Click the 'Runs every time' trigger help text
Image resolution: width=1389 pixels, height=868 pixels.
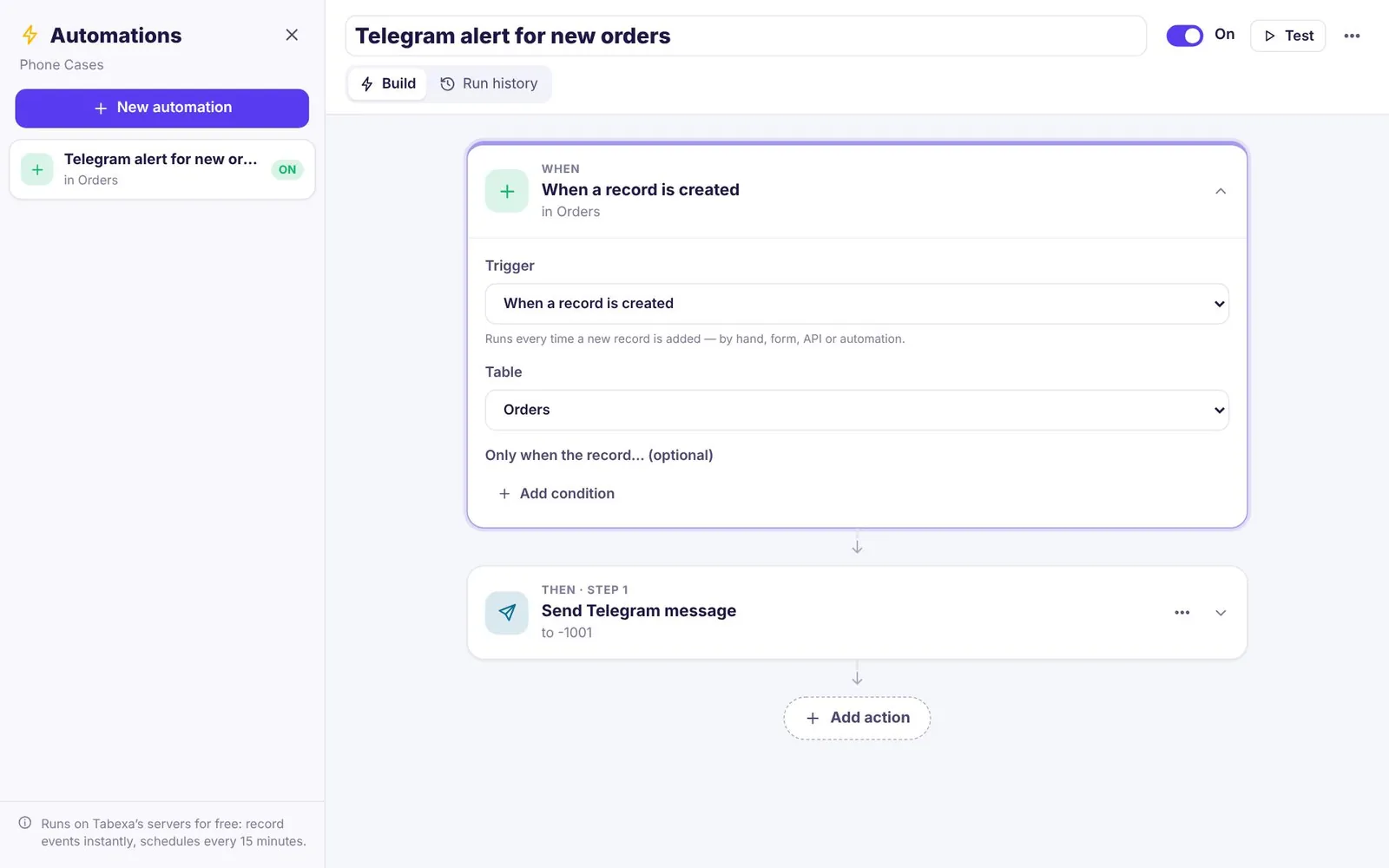pos(694,339)
